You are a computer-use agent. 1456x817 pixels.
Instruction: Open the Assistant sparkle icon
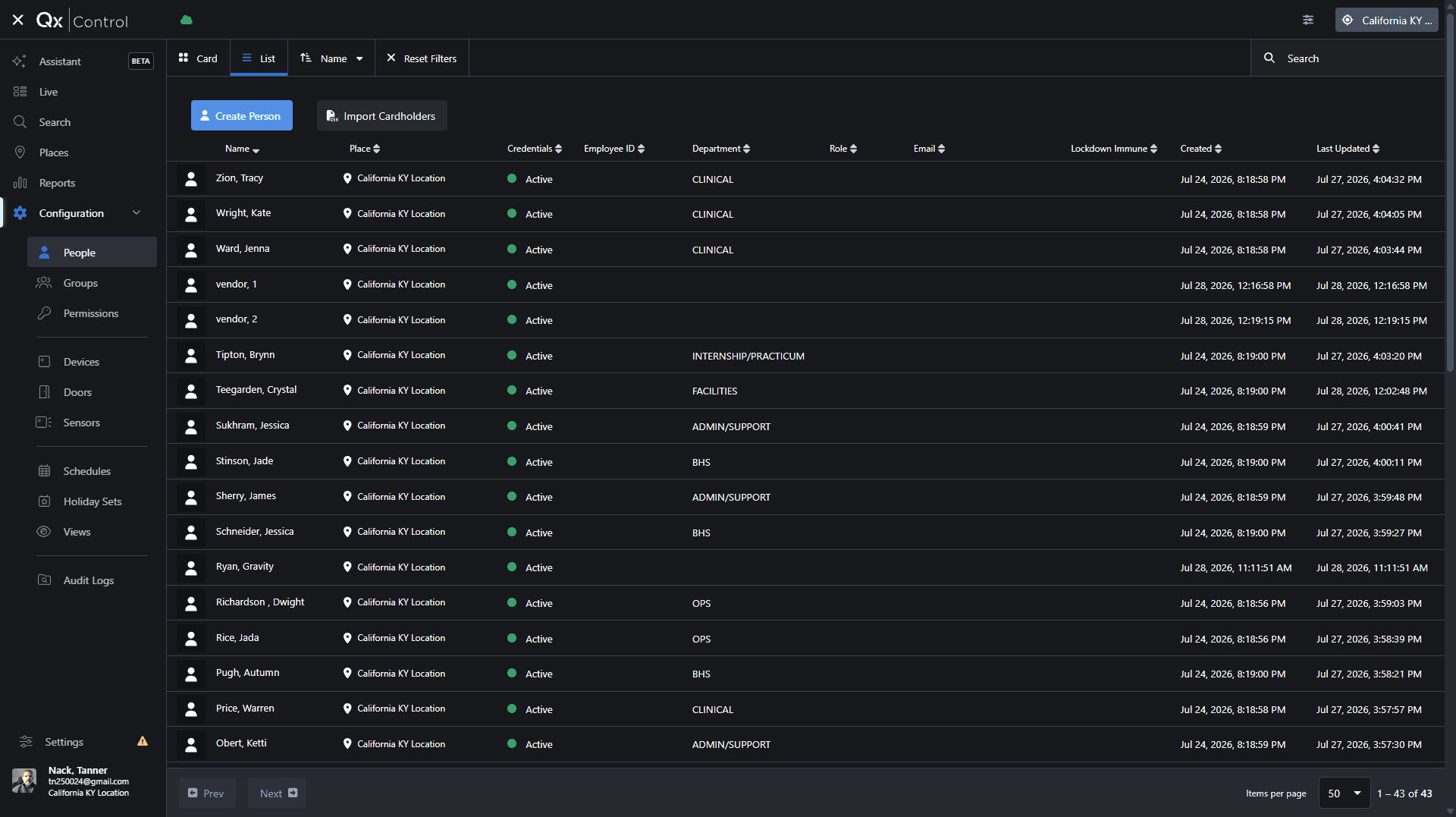point(20,61)
